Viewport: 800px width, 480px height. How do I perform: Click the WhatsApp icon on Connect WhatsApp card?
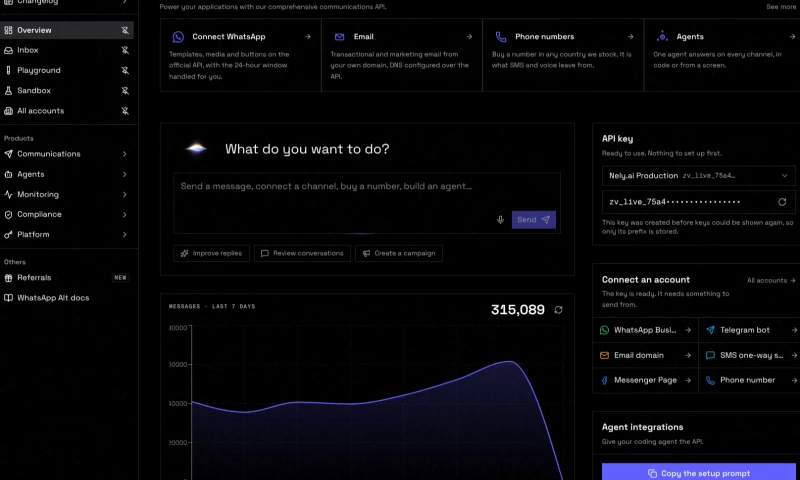click(178, 37)
